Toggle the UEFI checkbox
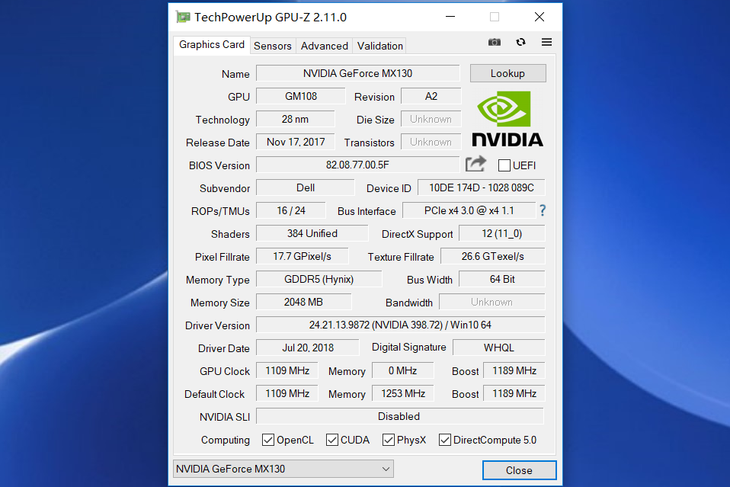730x487 pixels. pyautogui.click(x=504, y=165)
